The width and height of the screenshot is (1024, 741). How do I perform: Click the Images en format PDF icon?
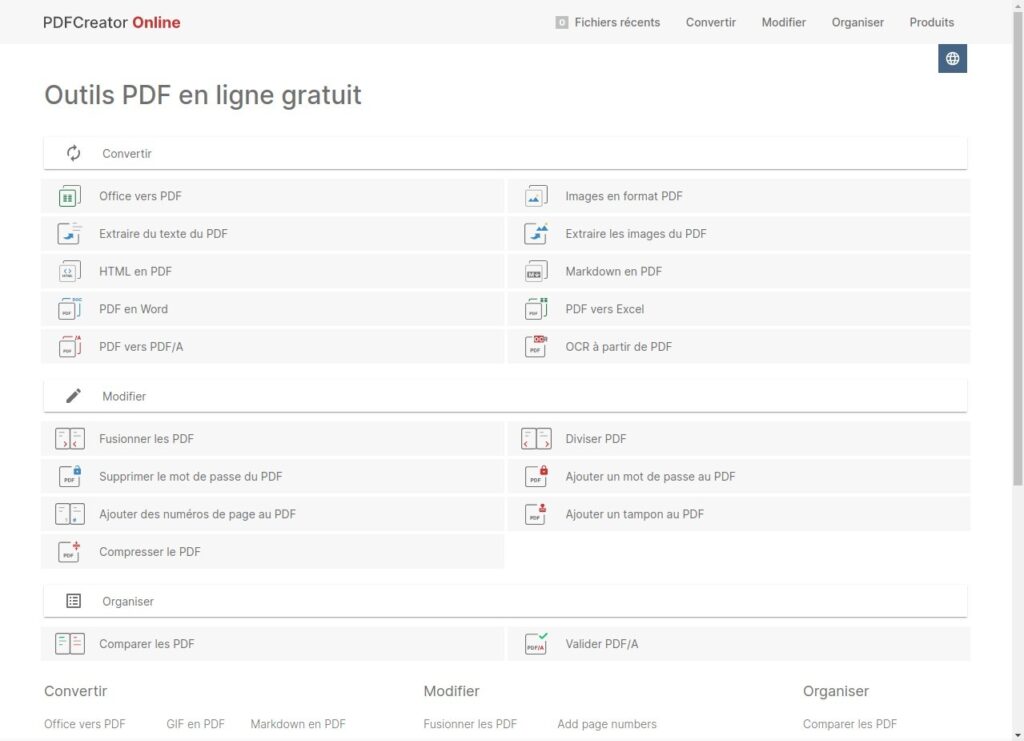click(536, 196)
